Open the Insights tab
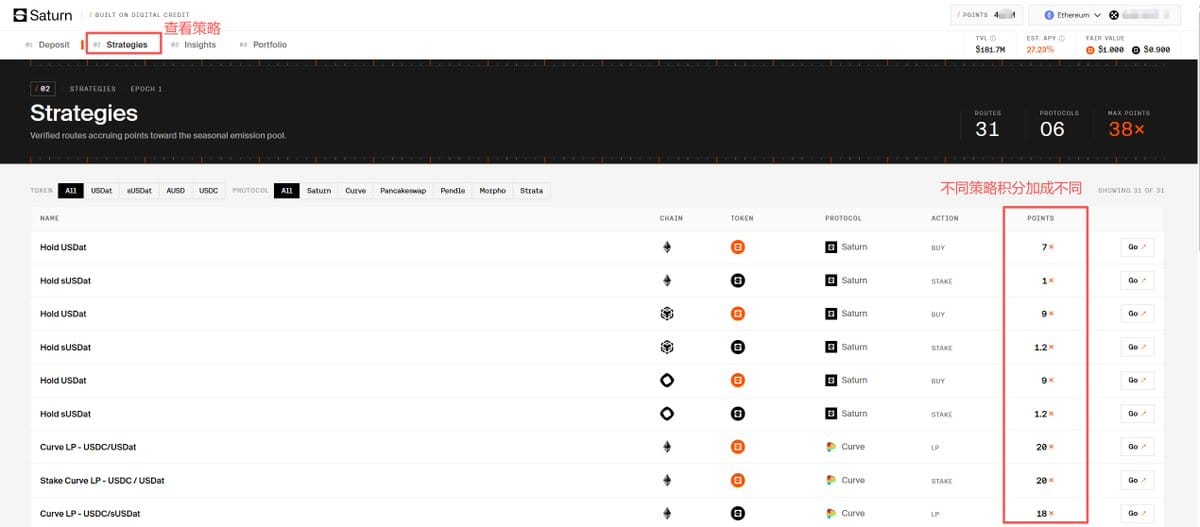The image size is (1200, 527). [193, 45]
